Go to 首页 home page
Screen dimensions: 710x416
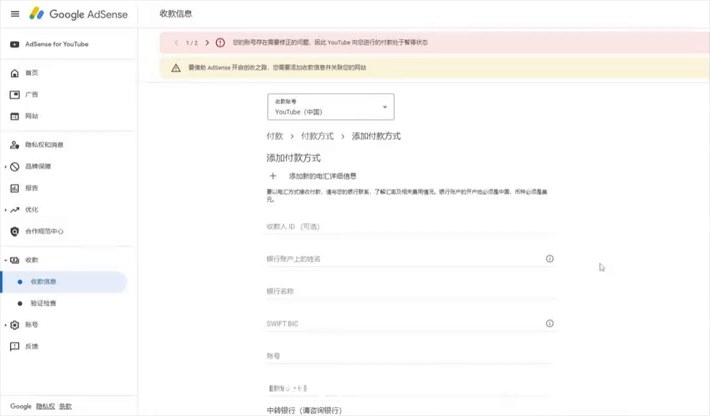tap(31, 73)
